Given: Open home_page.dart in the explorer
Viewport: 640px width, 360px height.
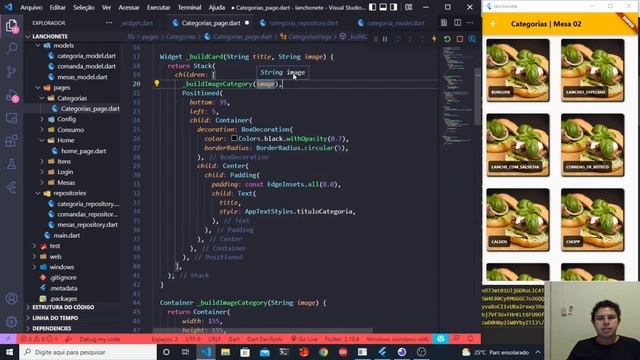Looking at the screenshot, I should pos(84,151).
